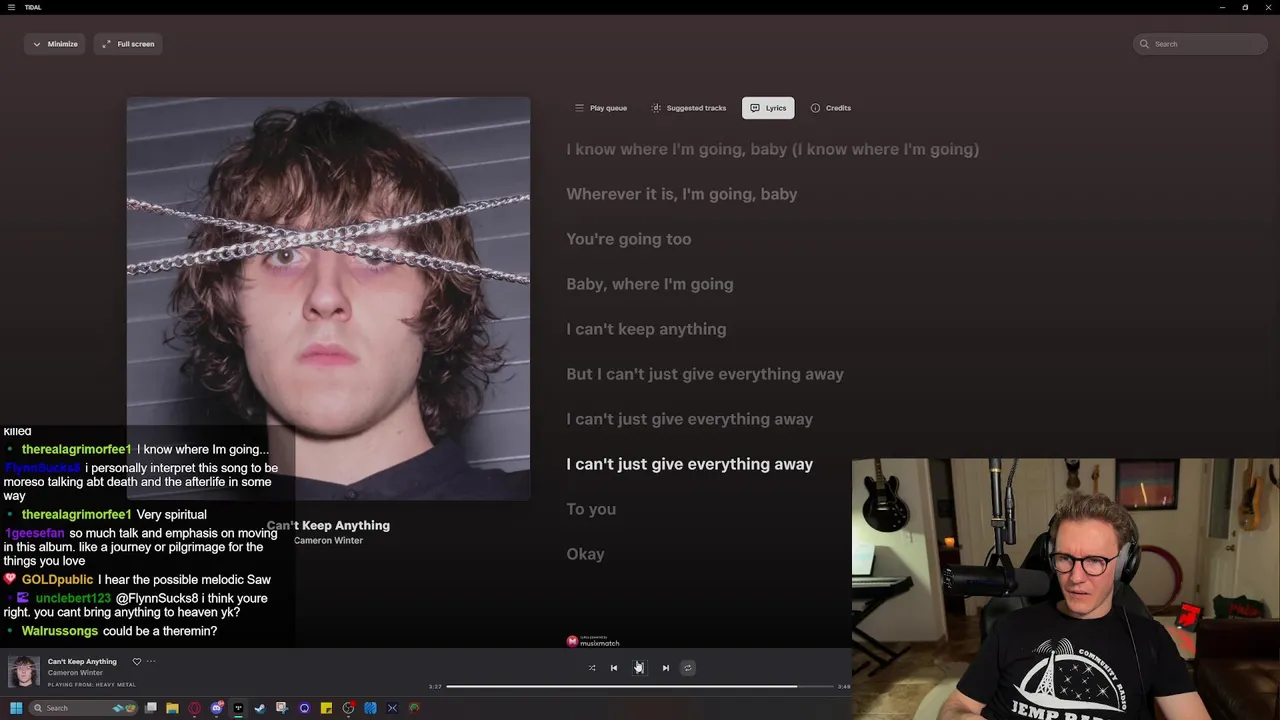Click total duration 3:48 label

[844, 687]
